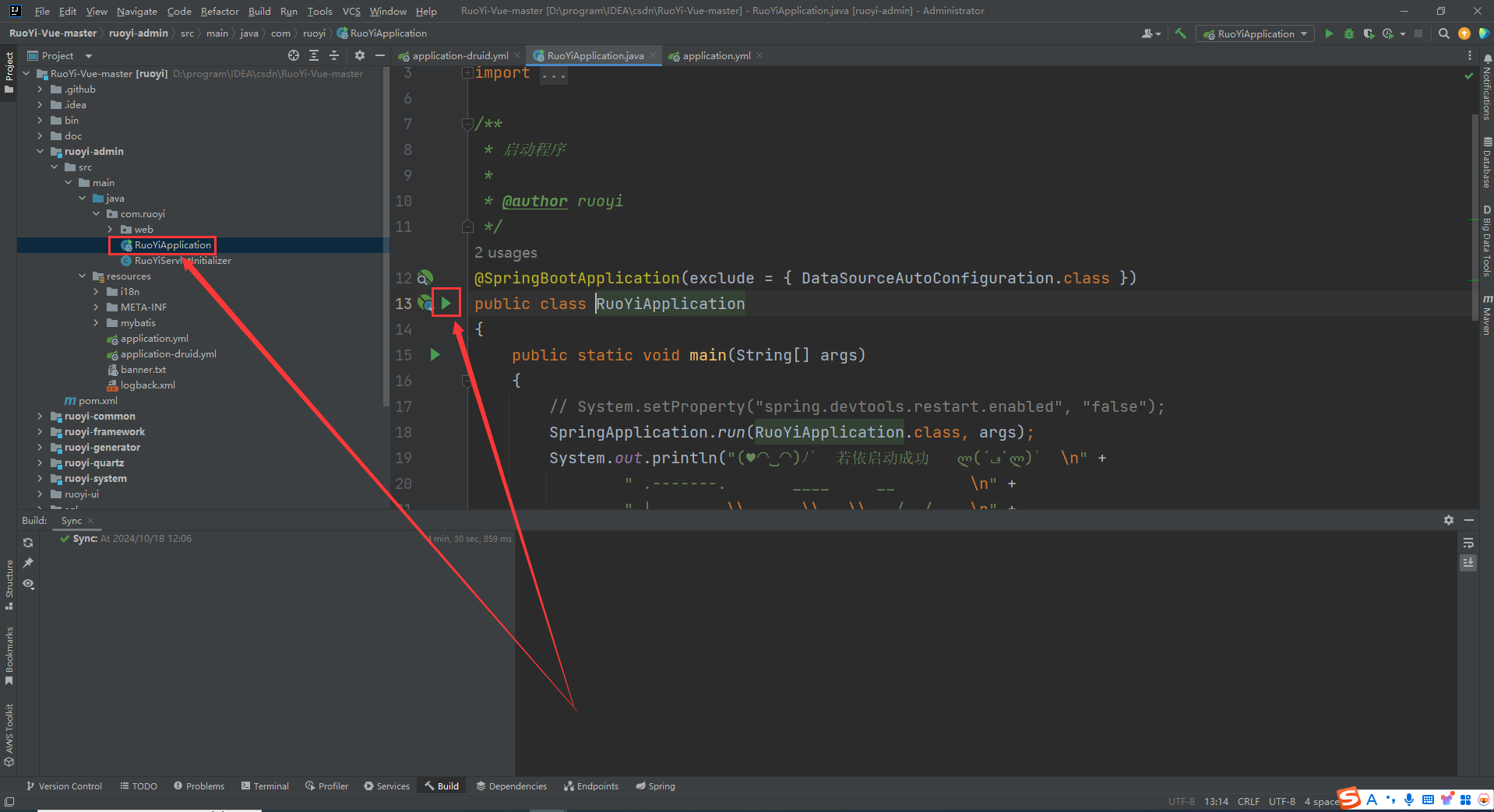Collapse the resources folder
The width and height of the screenshot is (1494, 812).
(82, 276)
